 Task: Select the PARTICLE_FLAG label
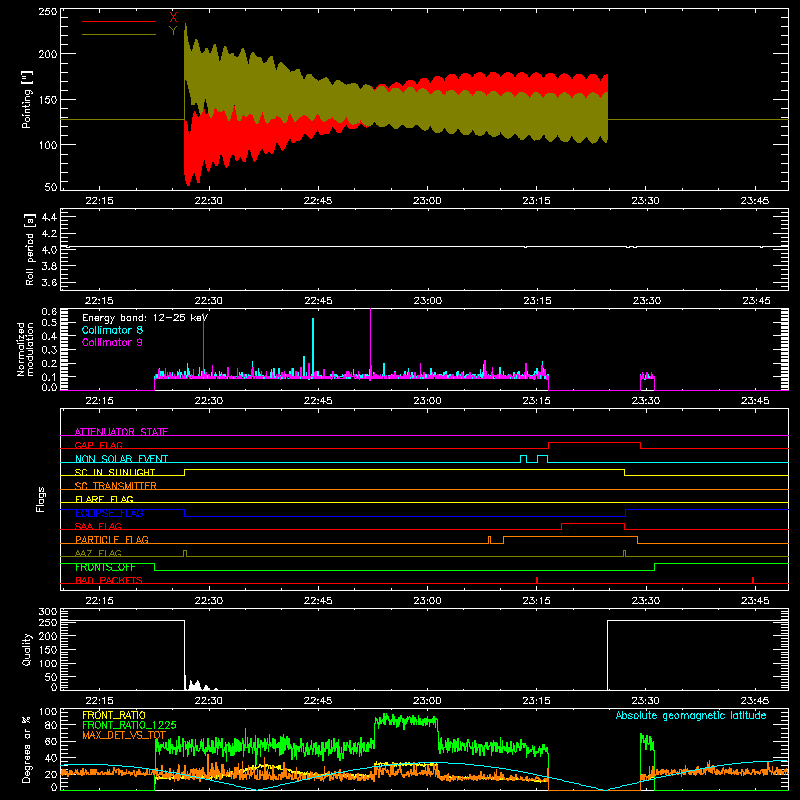112,539
